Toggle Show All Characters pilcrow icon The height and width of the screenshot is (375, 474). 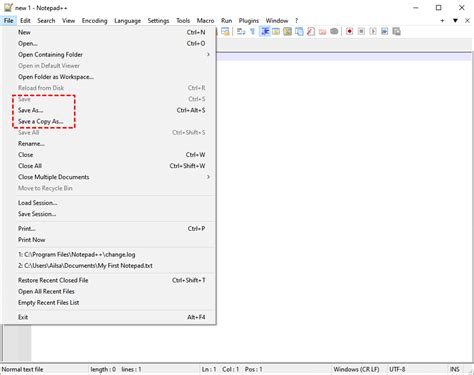253,32
